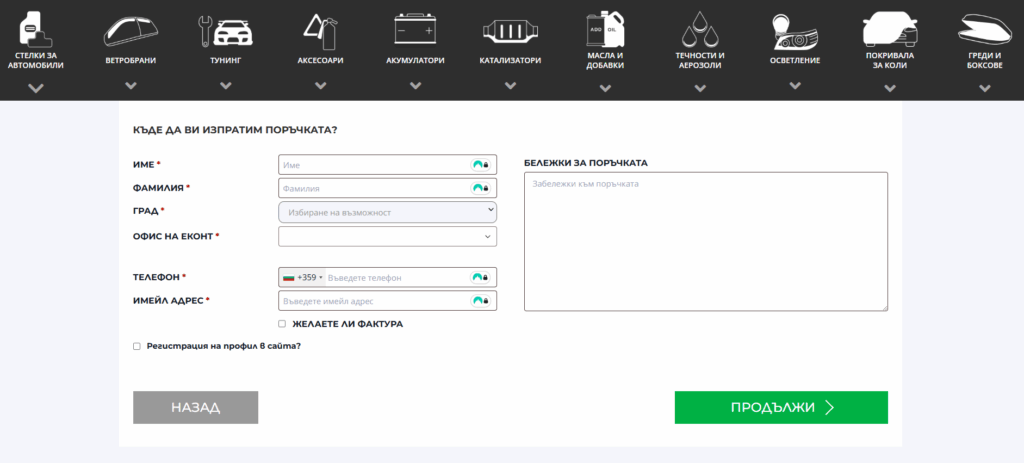1024x463 pixels.
Task: Click the headlight bulb lighting icon
Action: tap(795, 30)
